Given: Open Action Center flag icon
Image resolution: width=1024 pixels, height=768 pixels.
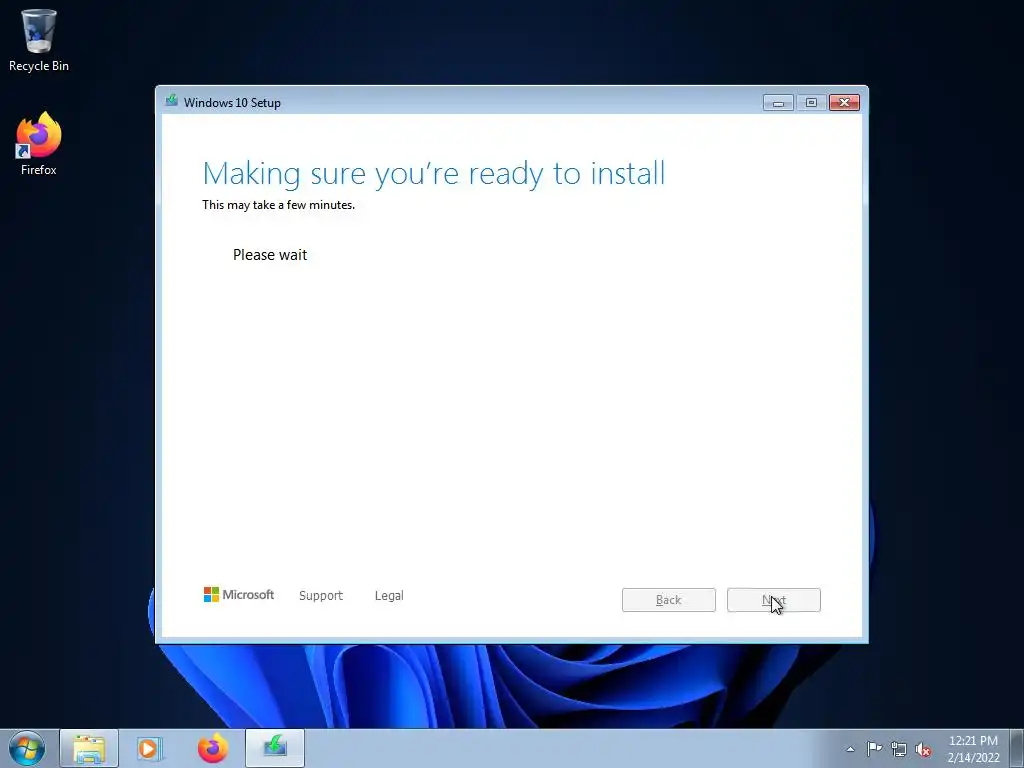Looking at the screenshot, I should tap(874, 749).
